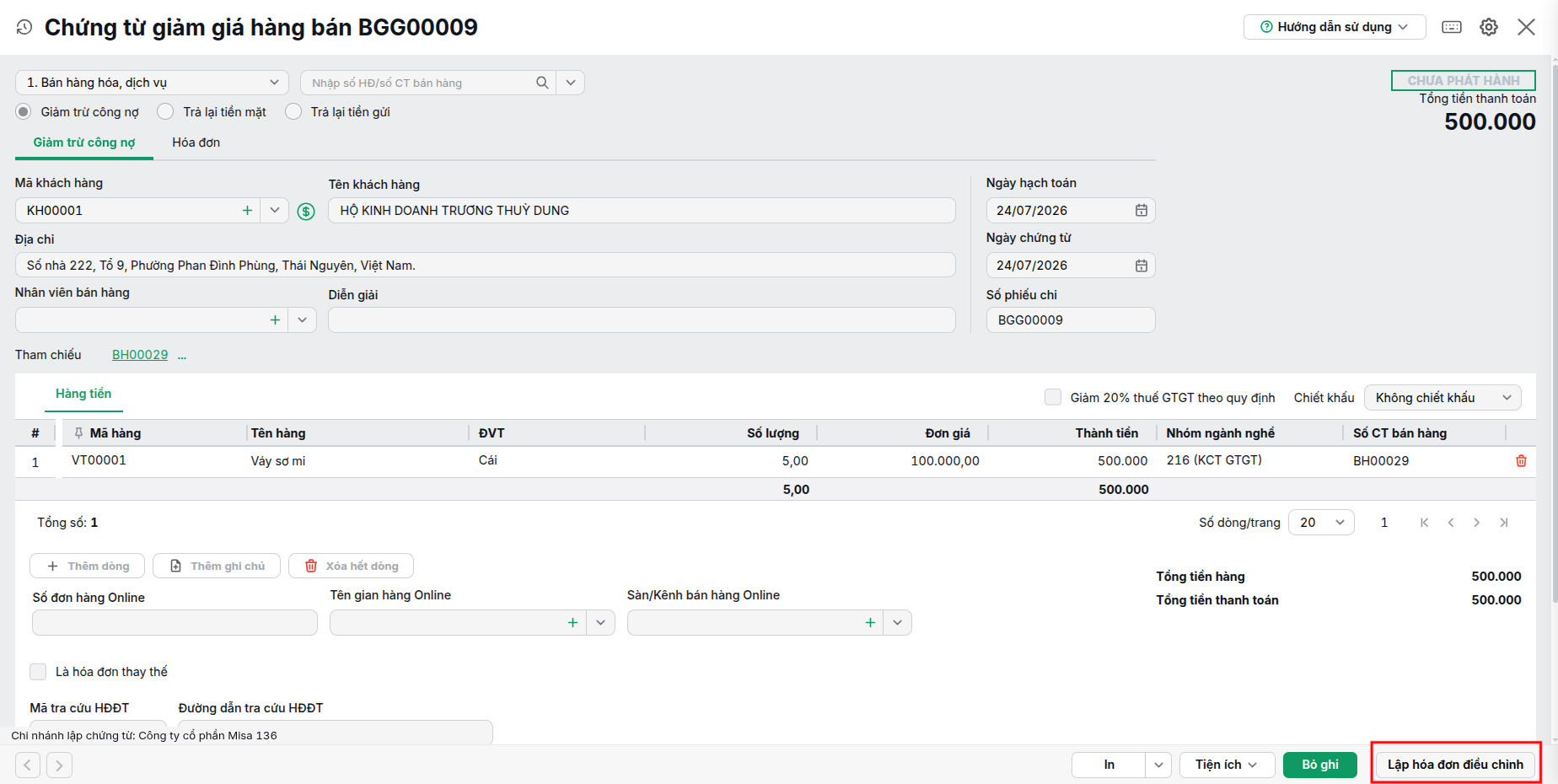Delete row Váy sơ mi with trash icon

[x=1521, y=461]
